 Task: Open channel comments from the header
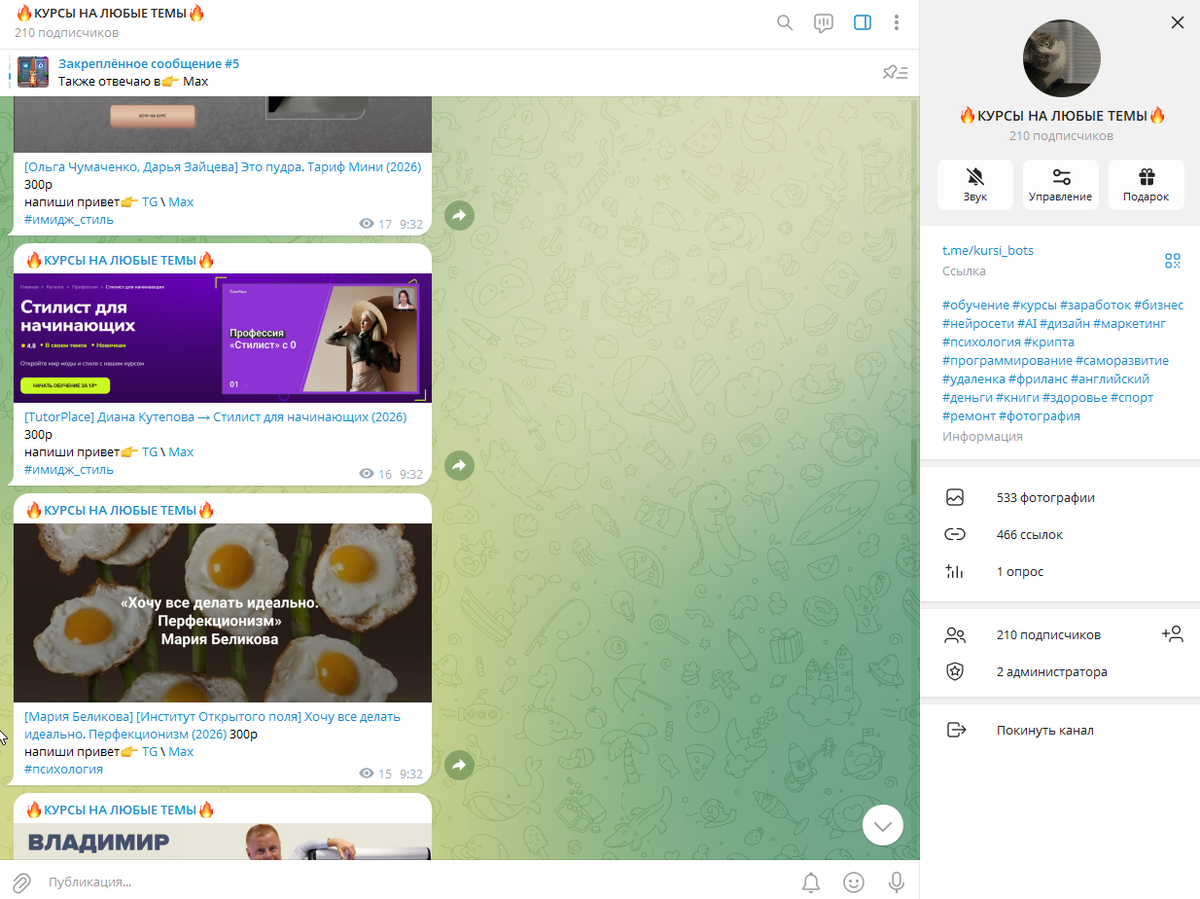coord(824,23)
